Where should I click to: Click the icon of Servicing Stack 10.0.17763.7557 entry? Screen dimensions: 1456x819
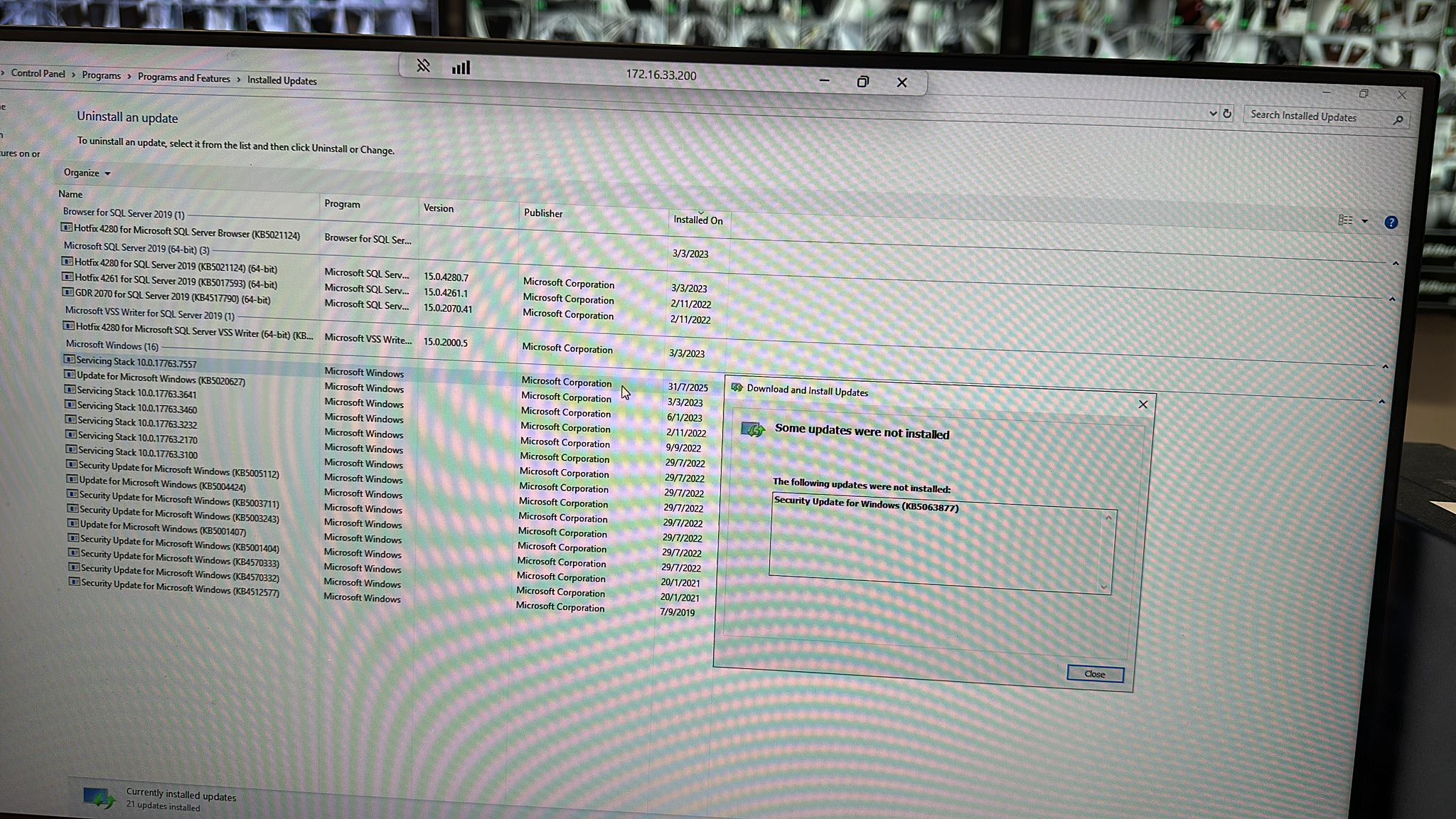click(x=69, y=360)
